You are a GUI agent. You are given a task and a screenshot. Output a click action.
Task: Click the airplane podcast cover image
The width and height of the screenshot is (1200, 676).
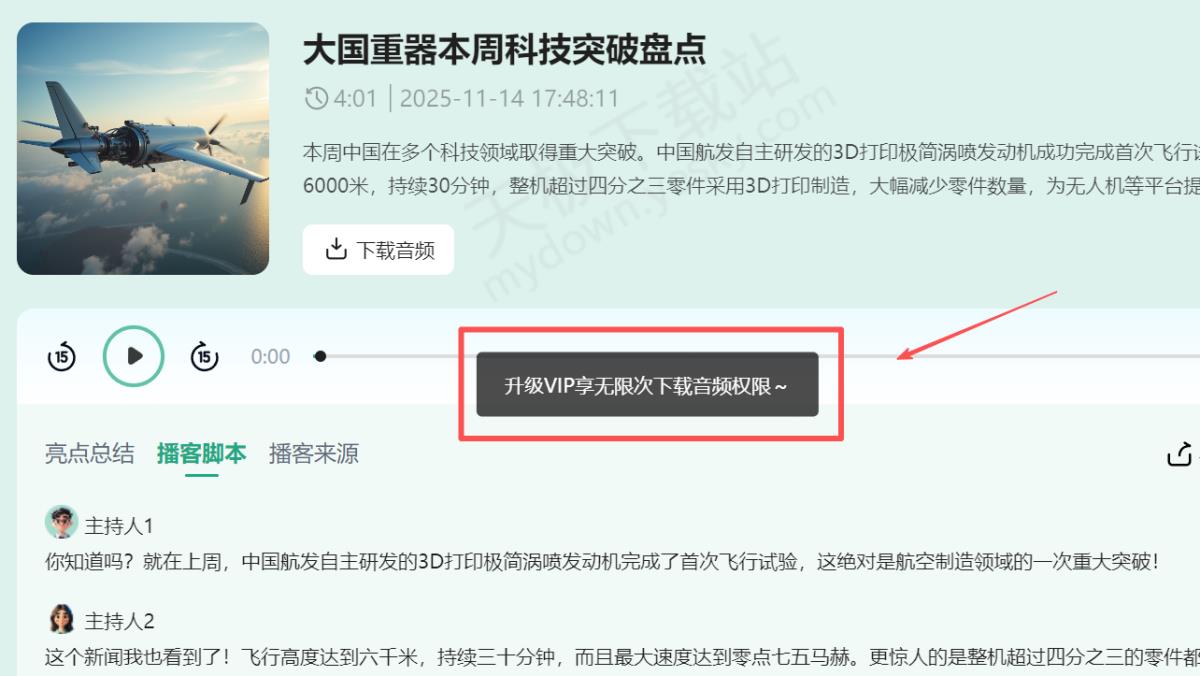(143, 148)
